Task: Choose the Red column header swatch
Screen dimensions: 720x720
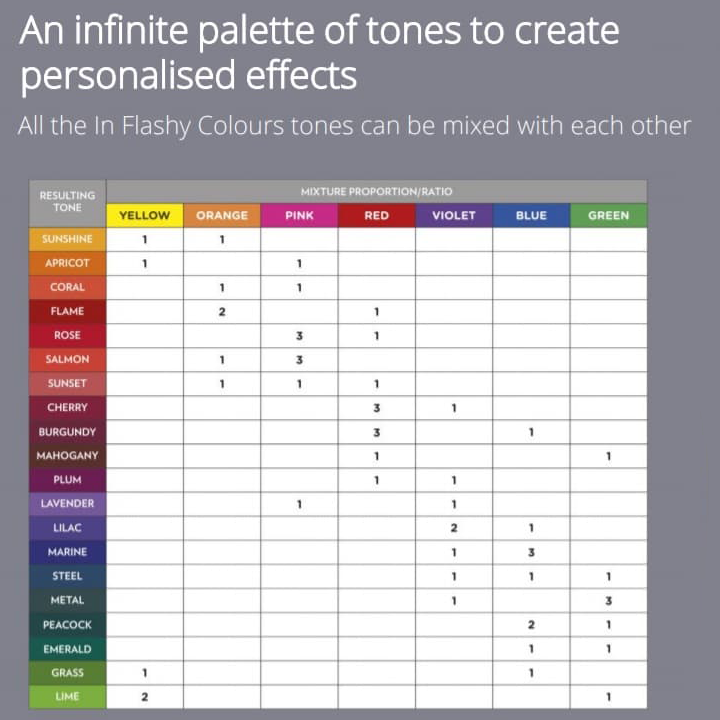Action: click(x=376, y=215)
